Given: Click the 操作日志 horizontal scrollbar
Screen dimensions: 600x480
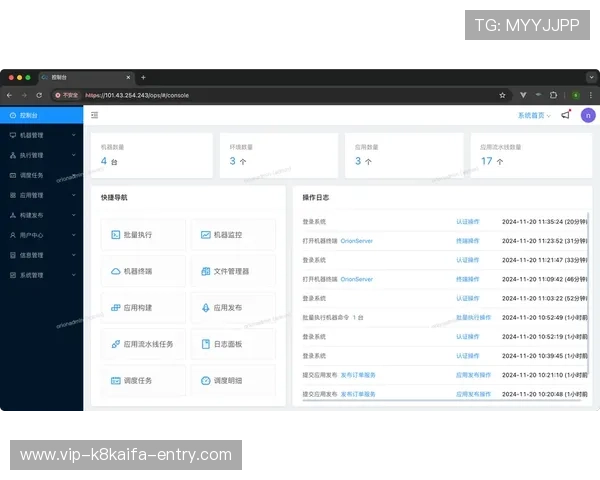Looking at the screenshot, I should (441, 400).
